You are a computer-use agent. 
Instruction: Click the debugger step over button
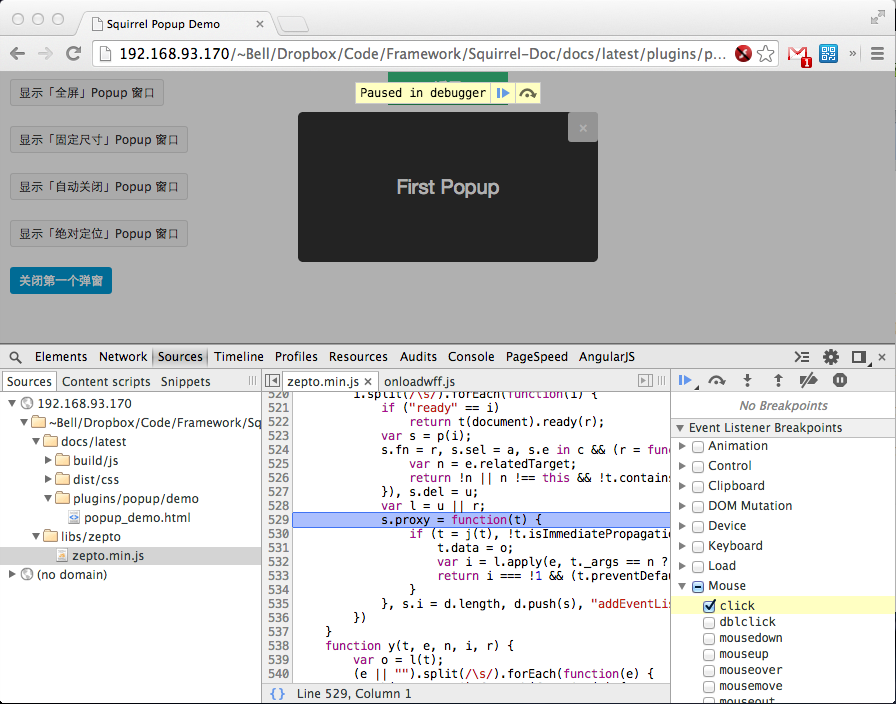(716, 381)
